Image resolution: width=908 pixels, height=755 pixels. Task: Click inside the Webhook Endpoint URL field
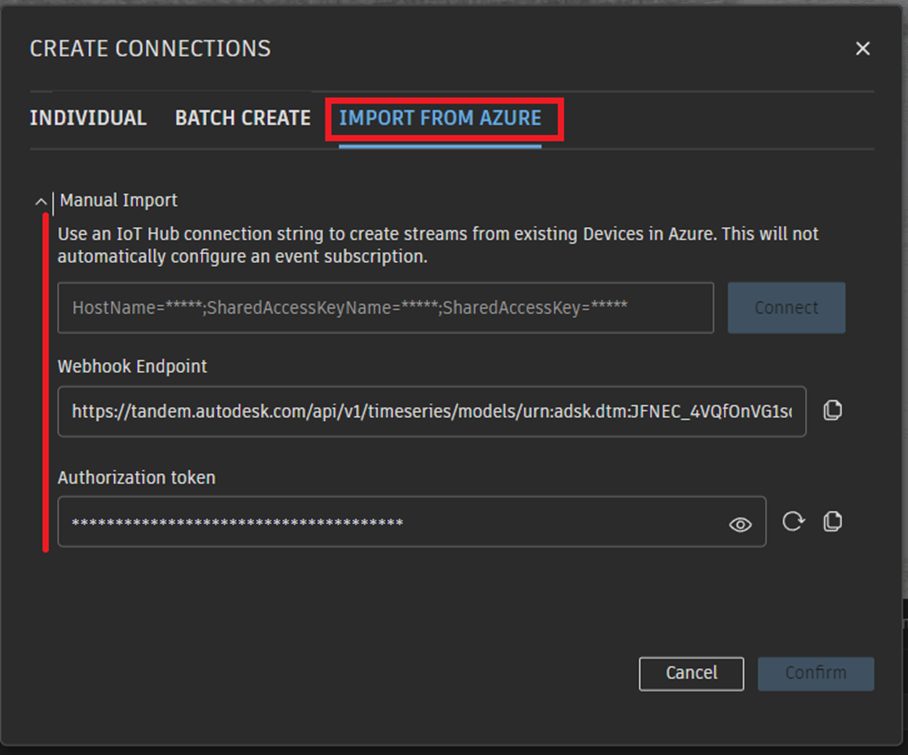(431, 411)
